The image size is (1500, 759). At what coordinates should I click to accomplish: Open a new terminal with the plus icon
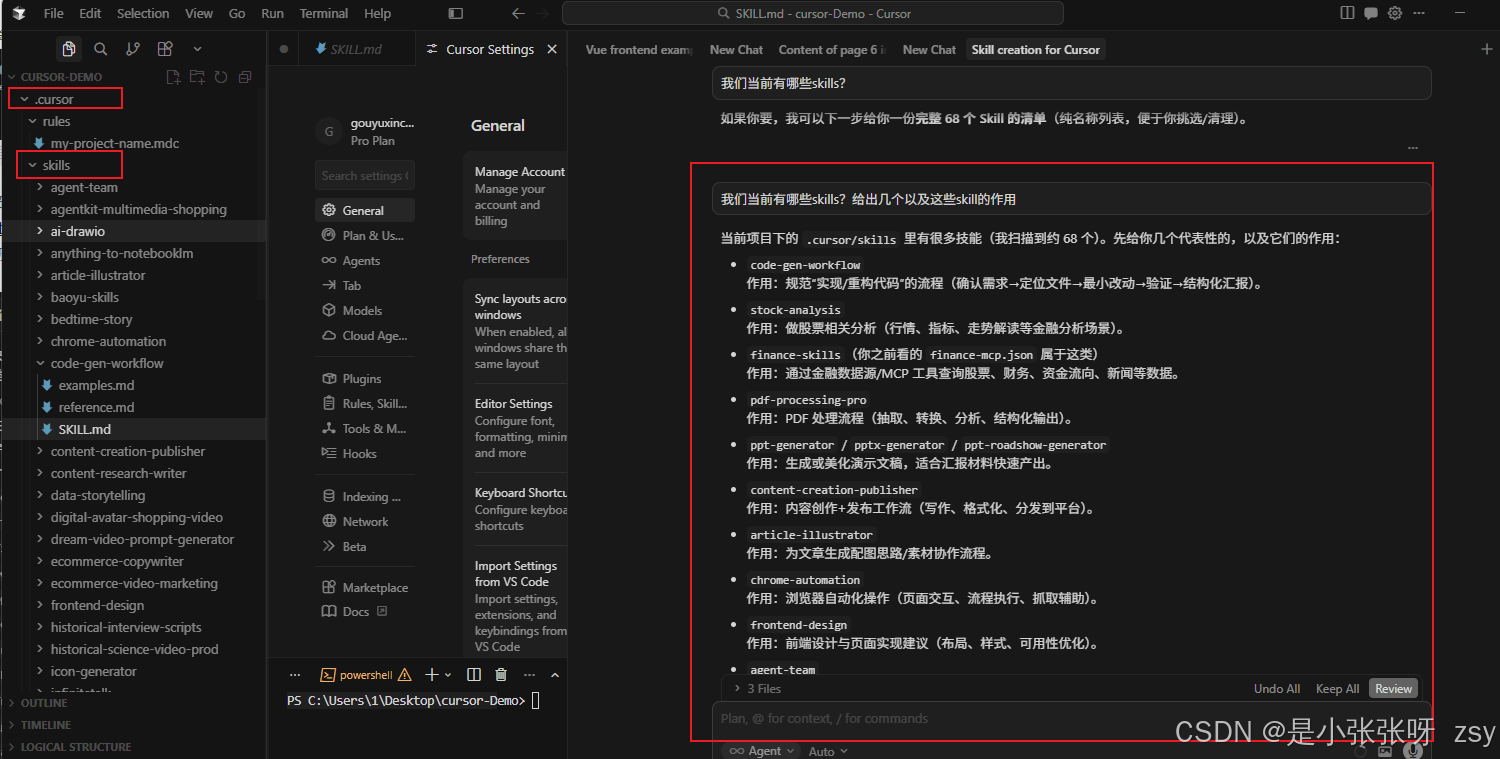pyautogui.click(x=431, y=674)
